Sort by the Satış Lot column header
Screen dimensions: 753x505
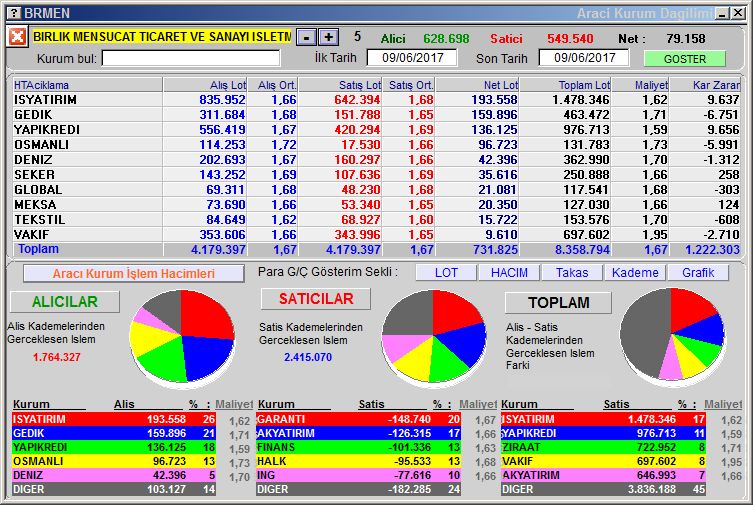[340, 85]
